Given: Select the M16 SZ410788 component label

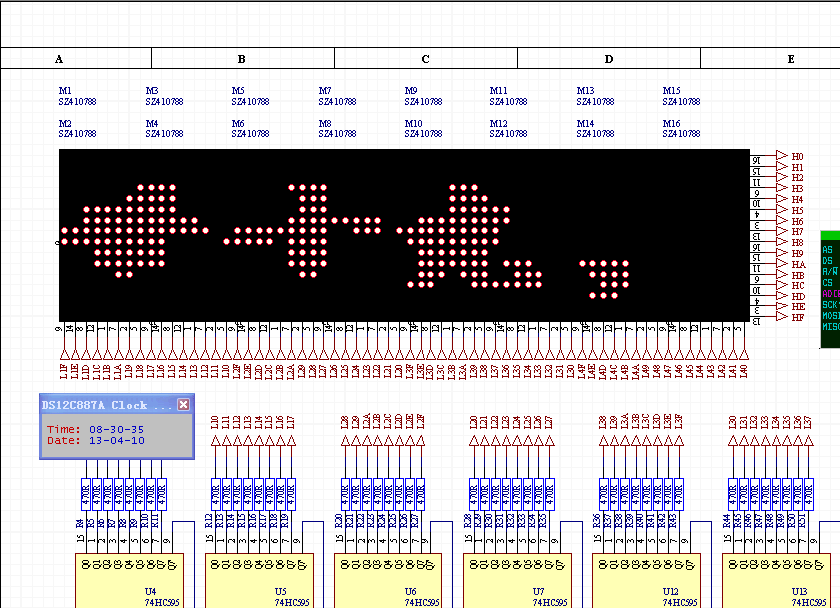Looking at the screenshot, I should coord(681,129).
